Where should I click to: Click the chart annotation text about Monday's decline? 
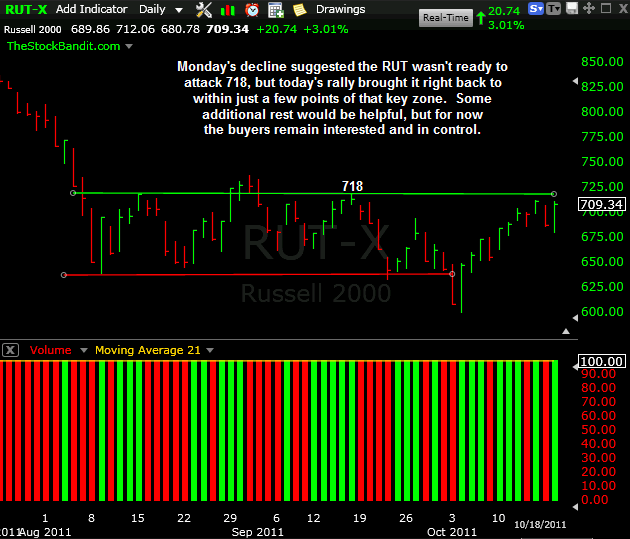342,98
